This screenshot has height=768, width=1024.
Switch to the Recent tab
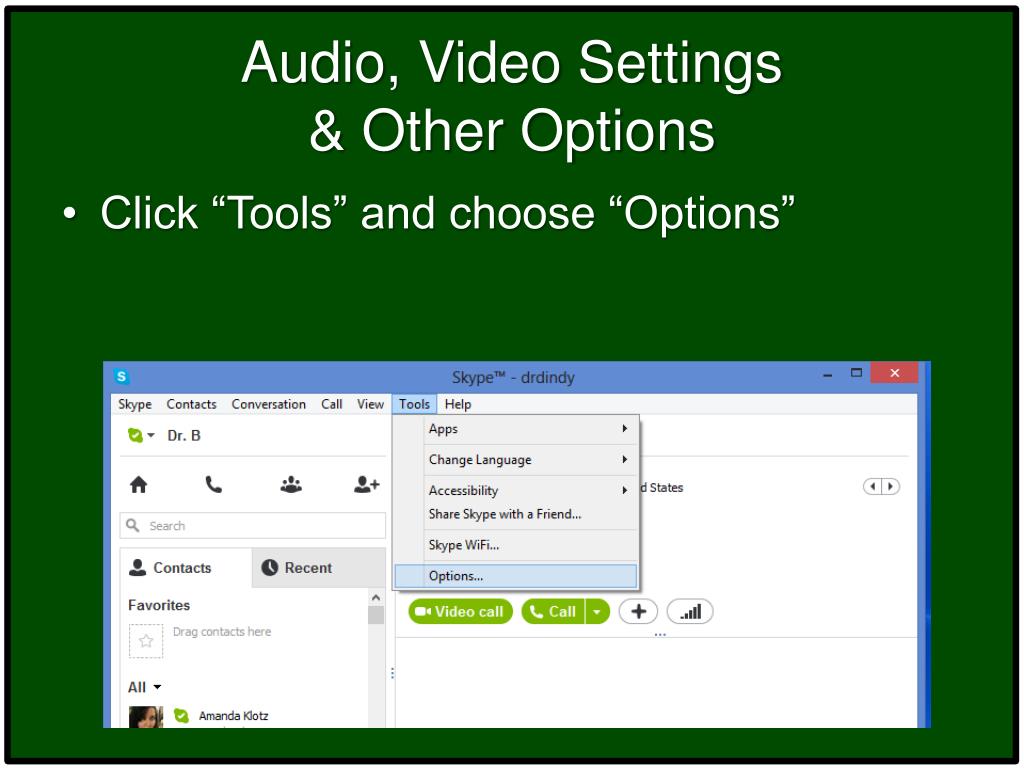(x=319, y=568)
